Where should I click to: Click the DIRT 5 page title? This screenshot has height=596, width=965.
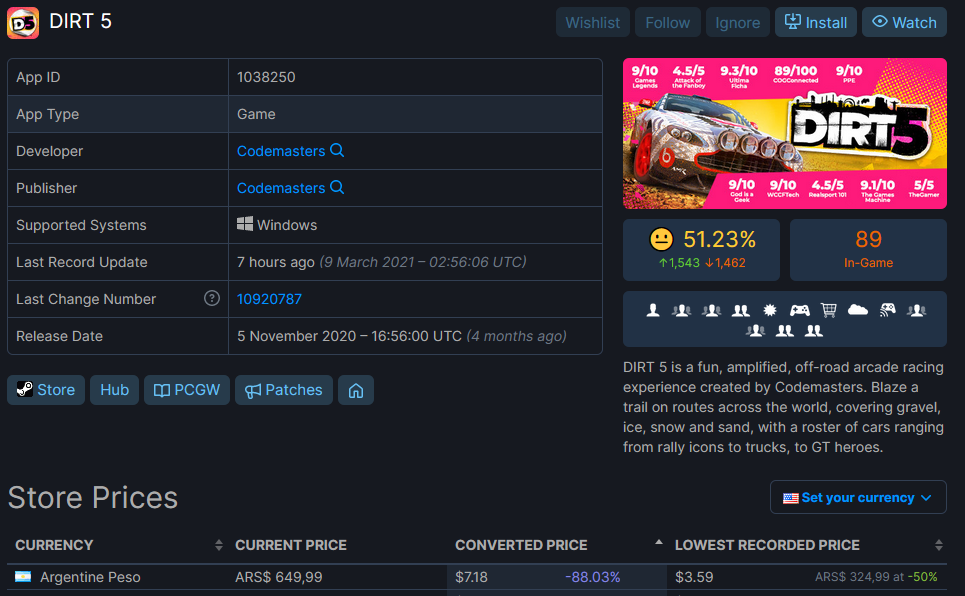point(80,22)
